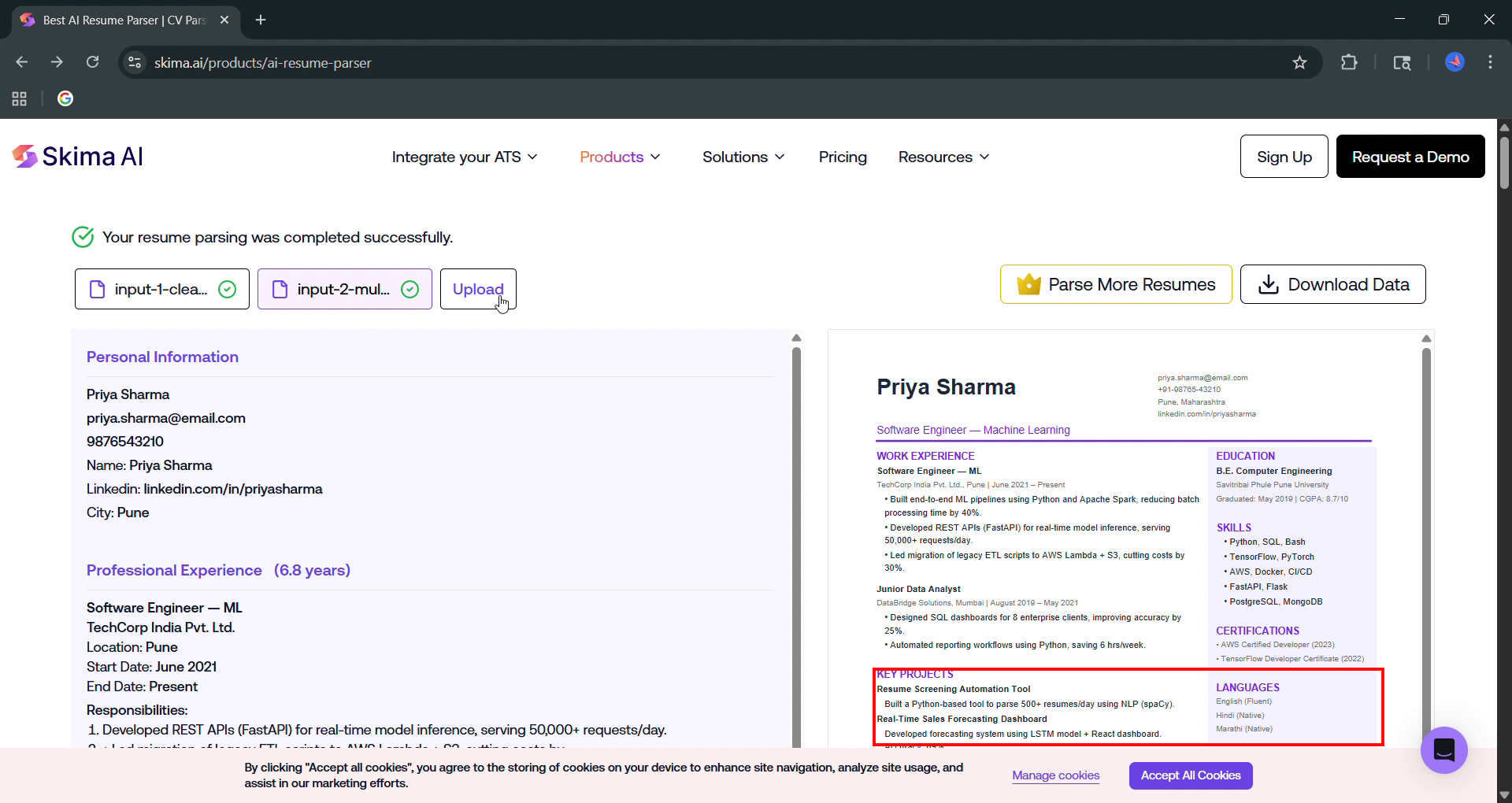Click the Professional Experience heading
This screenshot has height=803, width=1512.
(x=174, y=570)
